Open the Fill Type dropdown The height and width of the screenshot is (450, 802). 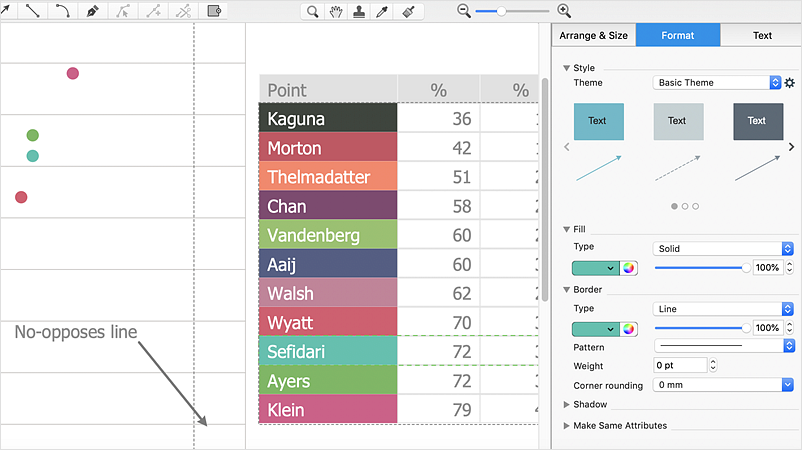723,249
